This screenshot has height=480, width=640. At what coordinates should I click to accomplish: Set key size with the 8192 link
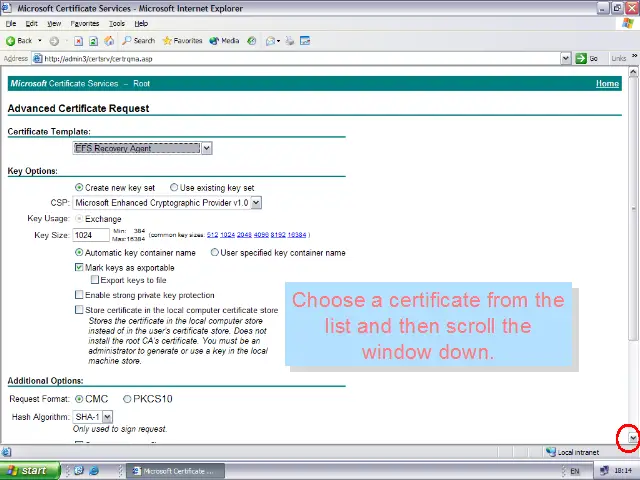(278, 235)
